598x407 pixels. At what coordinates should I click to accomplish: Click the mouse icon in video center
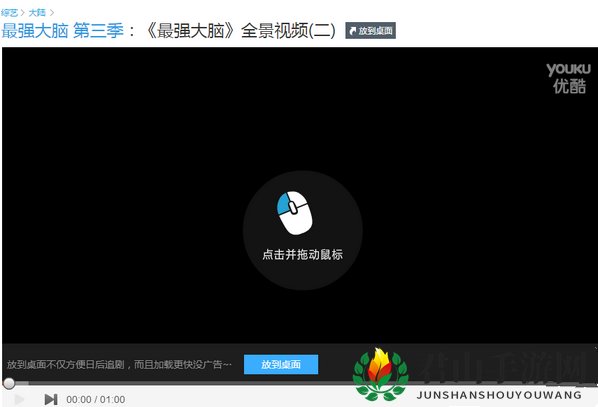pos(294,212)
